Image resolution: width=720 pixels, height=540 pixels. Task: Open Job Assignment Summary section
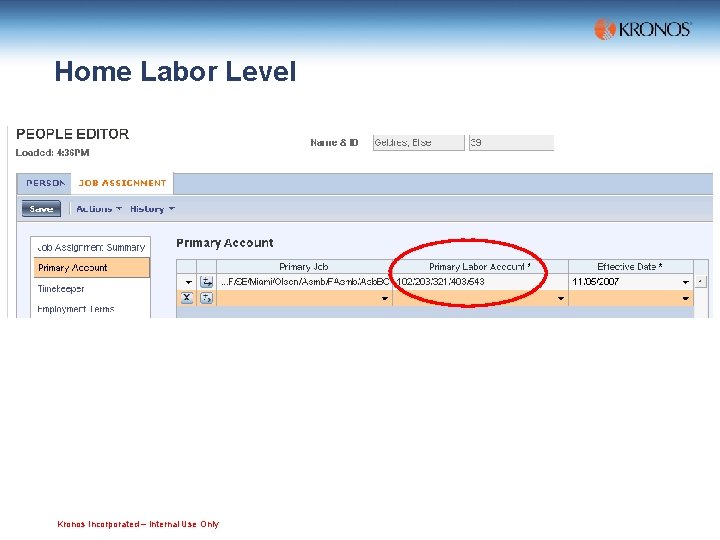pos(91,248)
